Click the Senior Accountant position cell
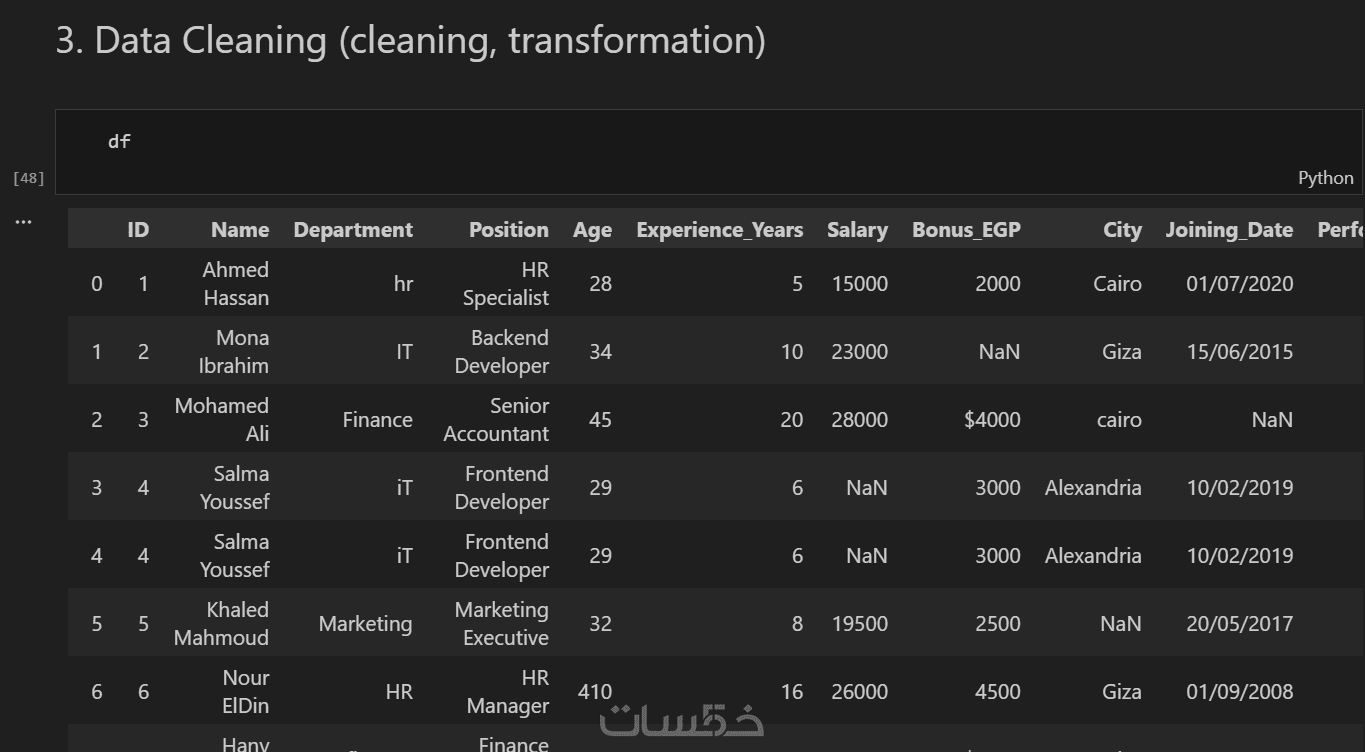Viewport: 1365px width, 752px height. click(x=496, y=420)
